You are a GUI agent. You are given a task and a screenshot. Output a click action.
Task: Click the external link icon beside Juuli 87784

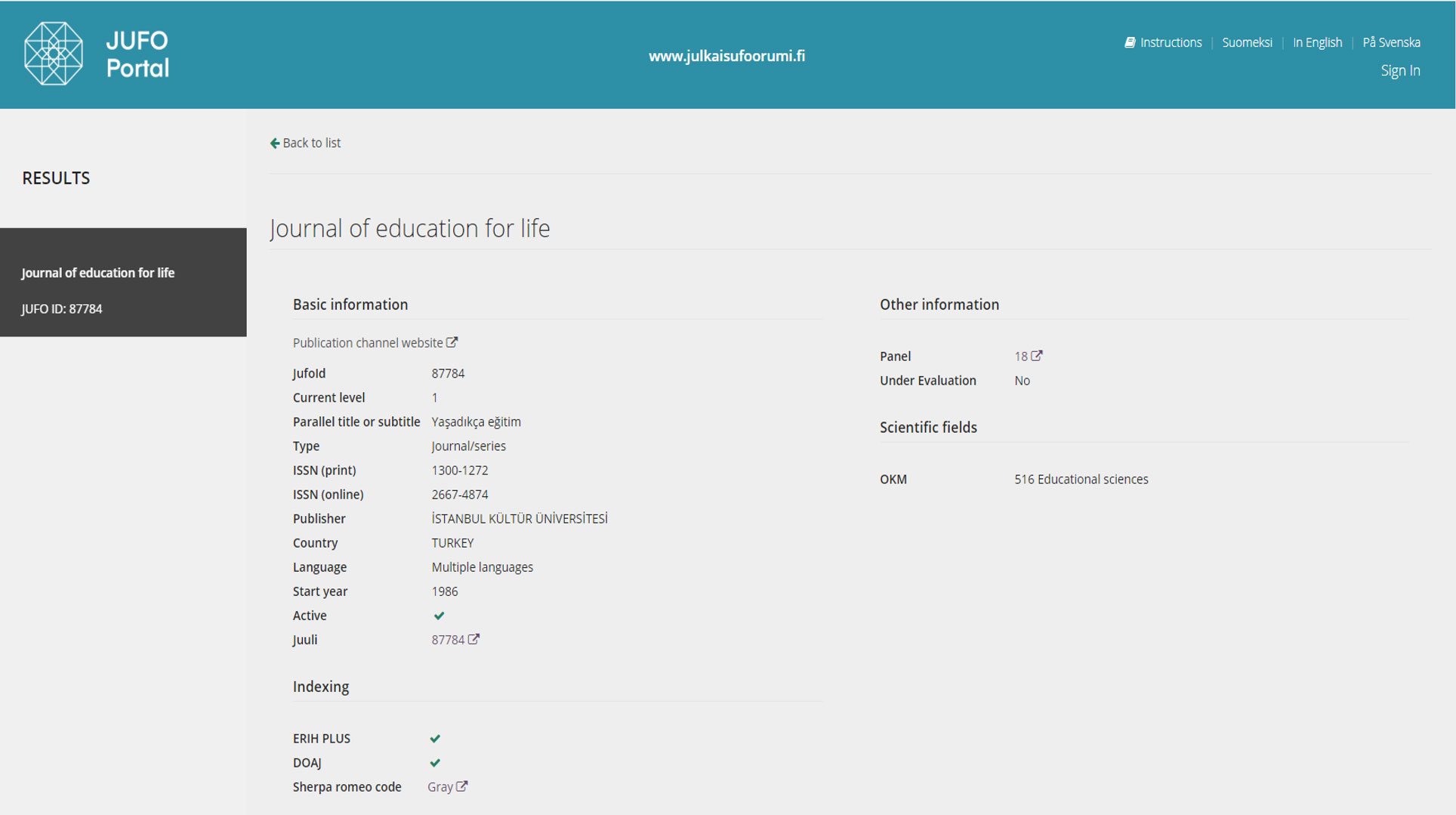pos(474,639)
